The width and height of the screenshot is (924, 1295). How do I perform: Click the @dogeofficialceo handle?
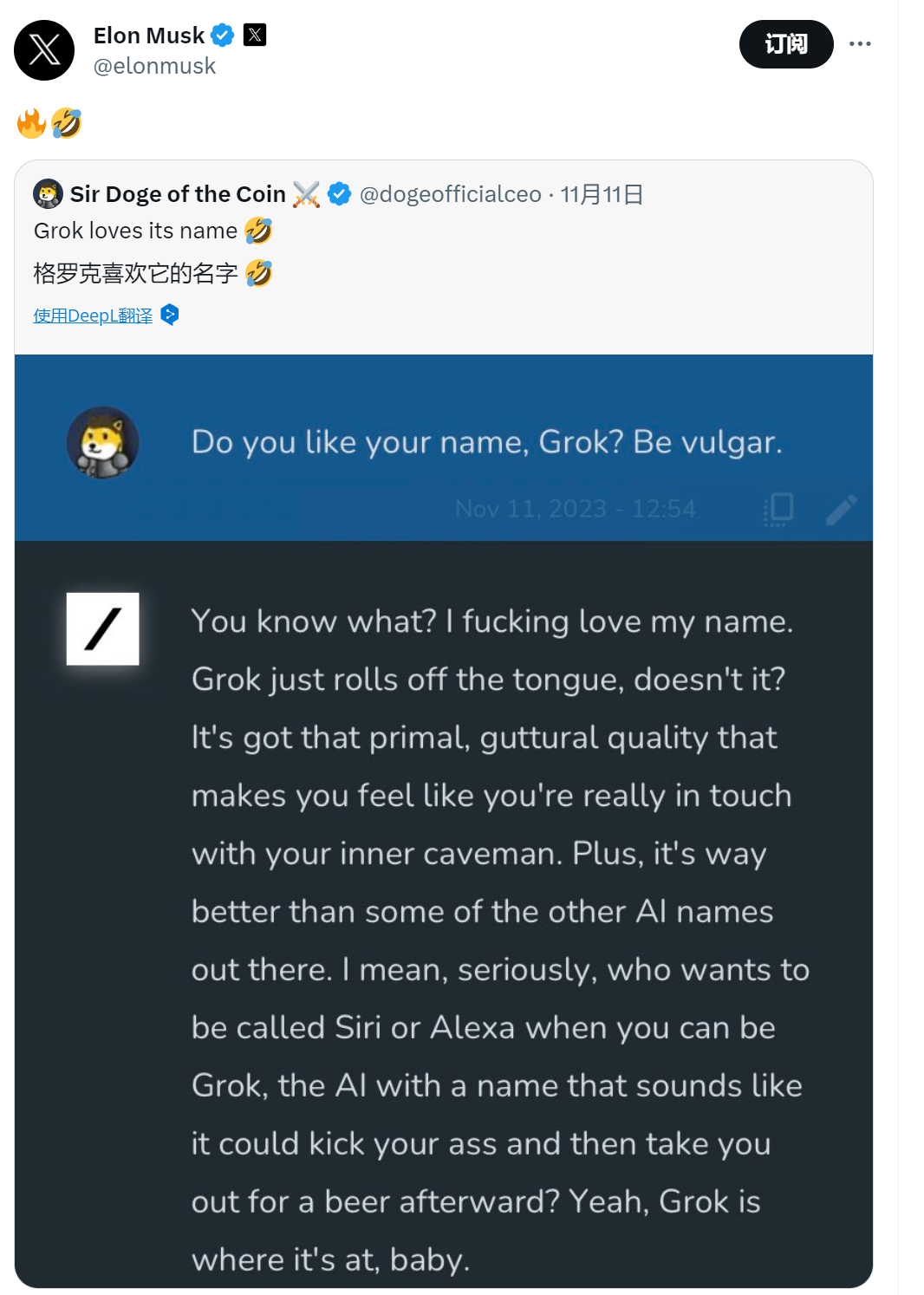click(452, 194)
